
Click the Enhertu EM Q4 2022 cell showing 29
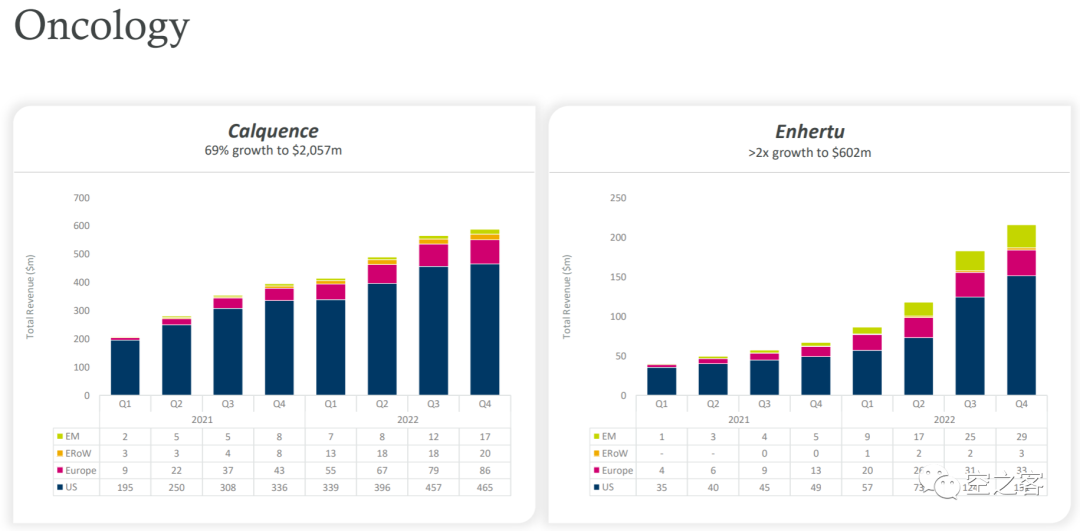pos(1021,437)
